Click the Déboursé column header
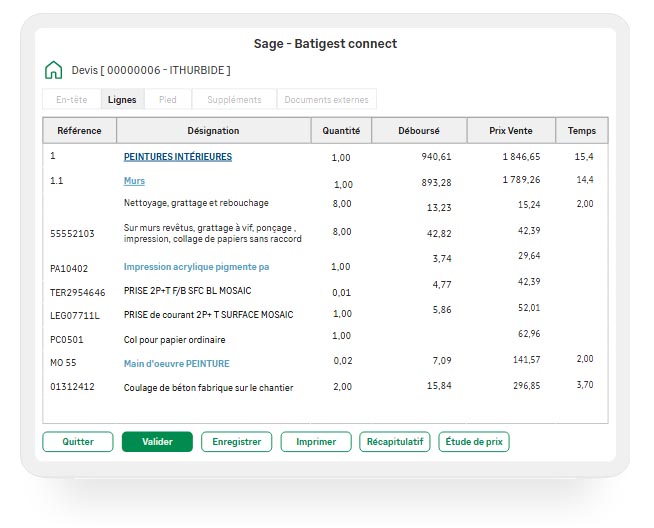 click(419, 131)
